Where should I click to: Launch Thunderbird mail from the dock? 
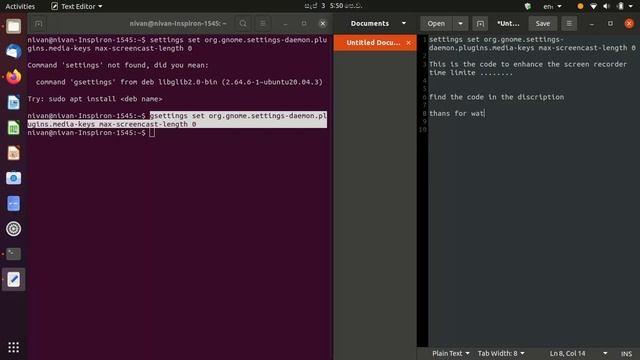point(13,52)
